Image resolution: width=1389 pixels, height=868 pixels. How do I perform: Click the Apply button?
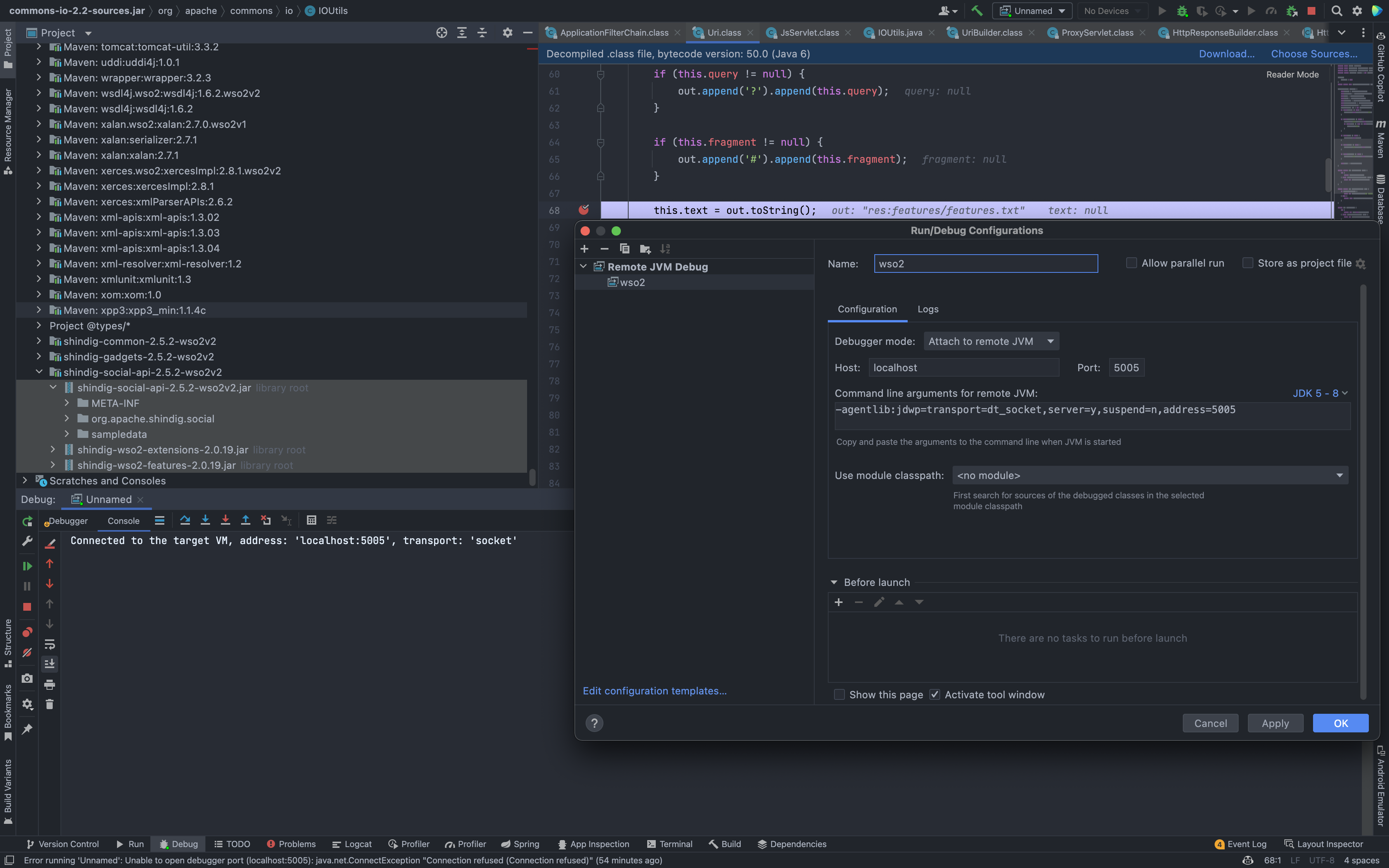click(x=1275, y=723)
